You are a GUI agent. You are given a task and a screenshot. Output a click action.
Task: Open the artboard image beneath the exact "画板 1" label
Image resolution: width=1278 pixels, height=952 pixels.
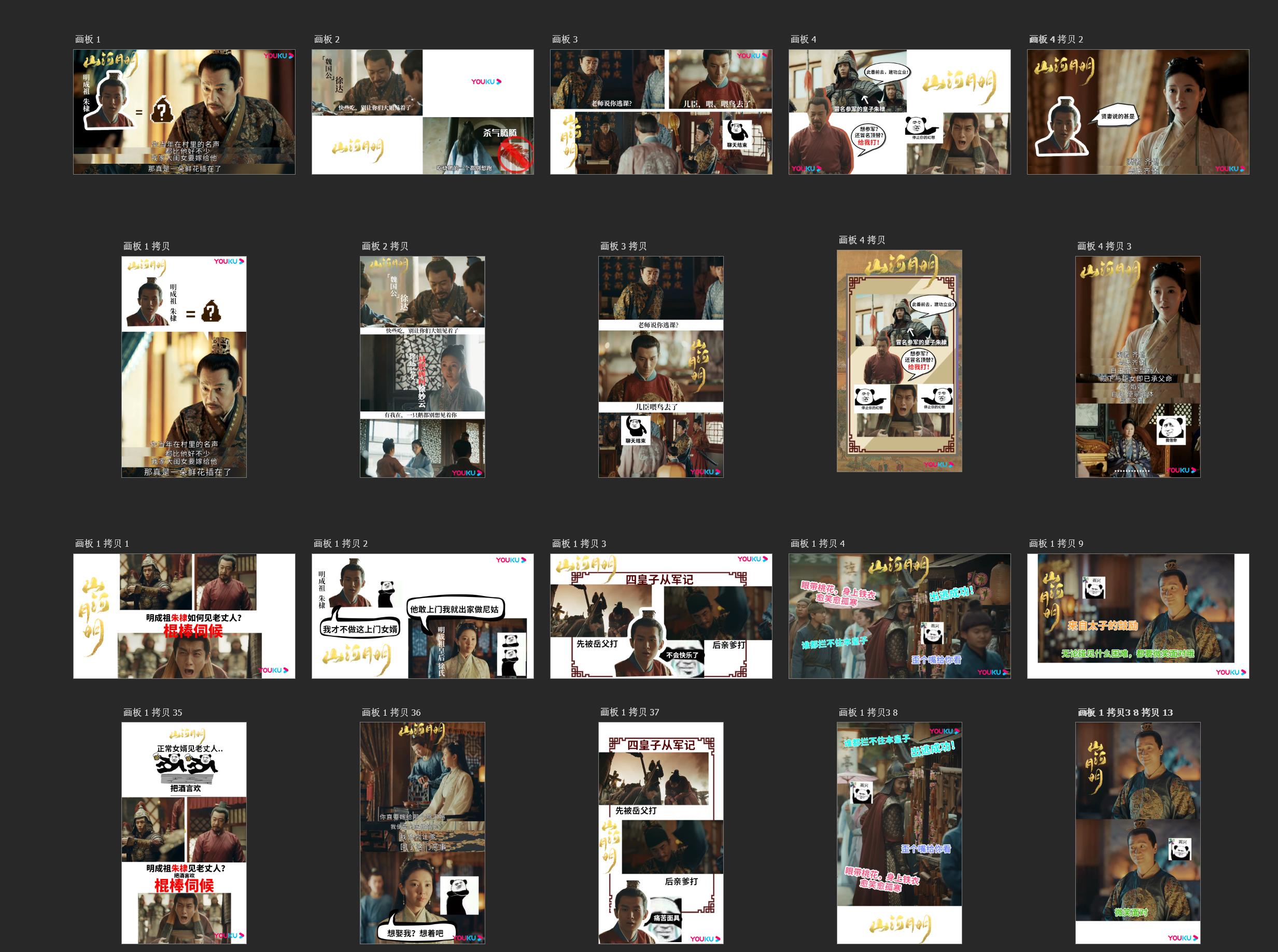[x=185, y=112]
